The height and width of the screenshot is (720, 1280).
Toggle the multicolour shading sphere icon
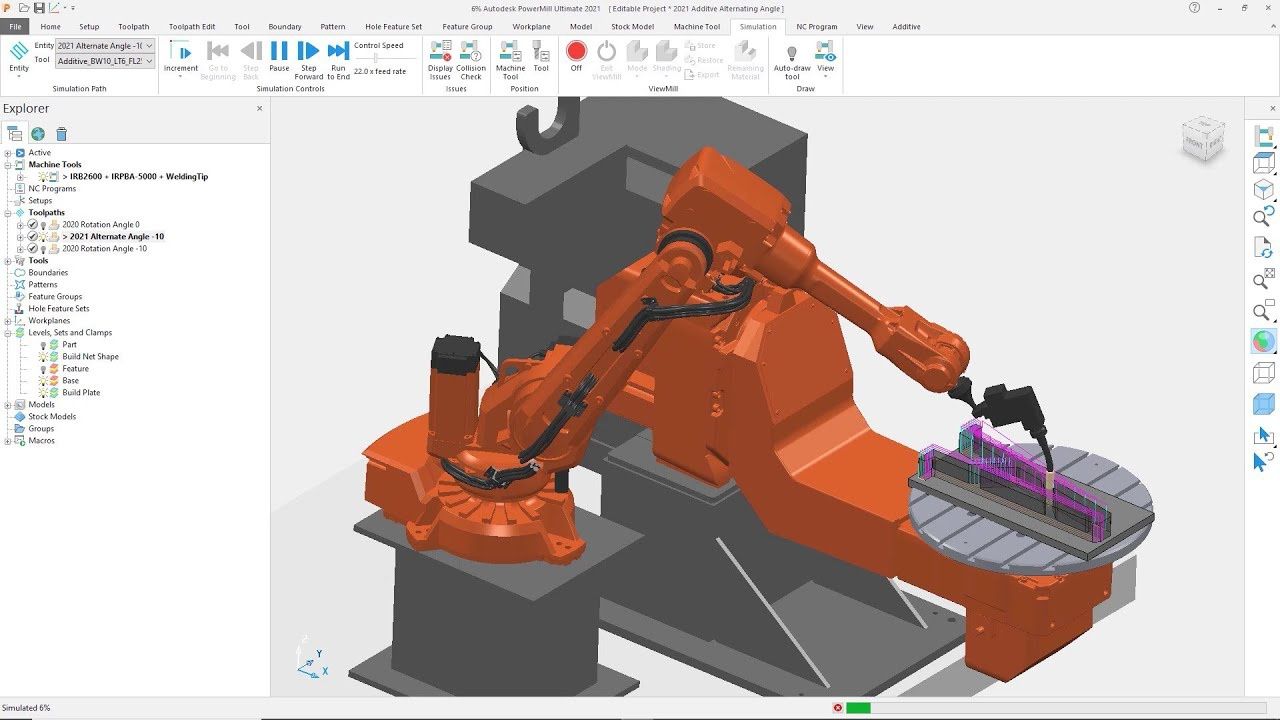point(1263,341)
